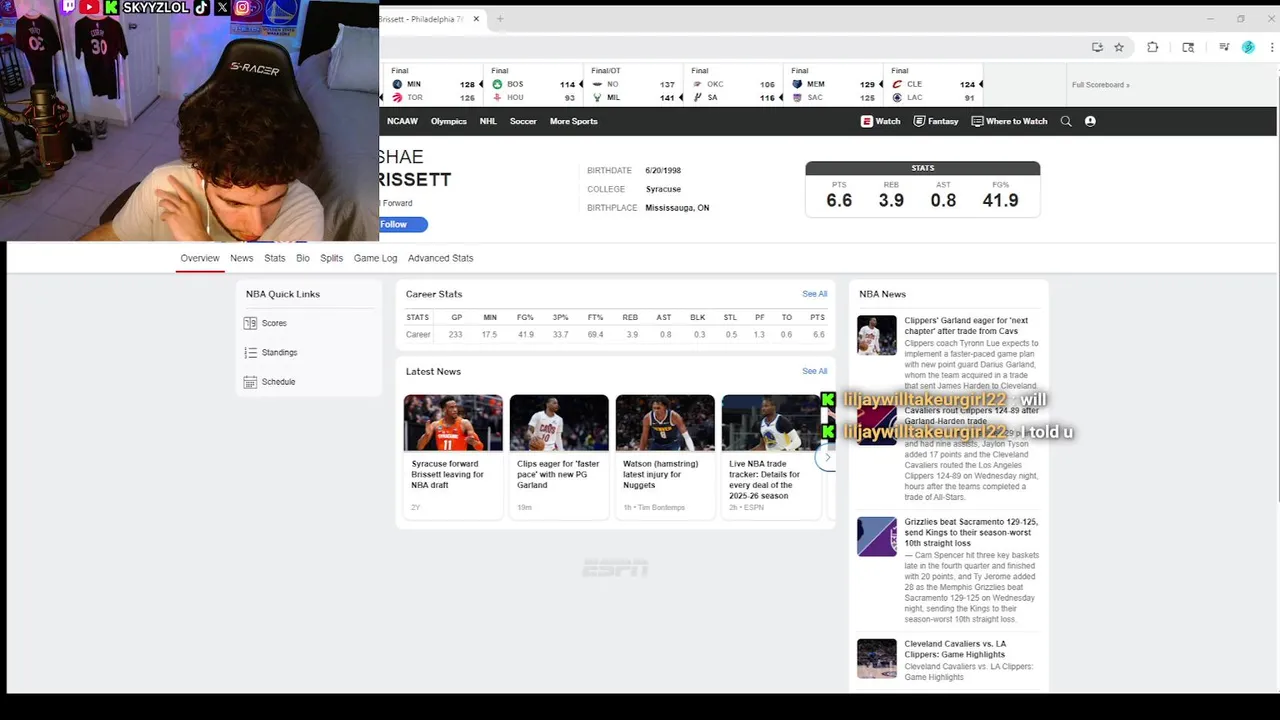This screenshot has width=1280, height=720.
Task: Click the blue Follow button
Action: 403,224
